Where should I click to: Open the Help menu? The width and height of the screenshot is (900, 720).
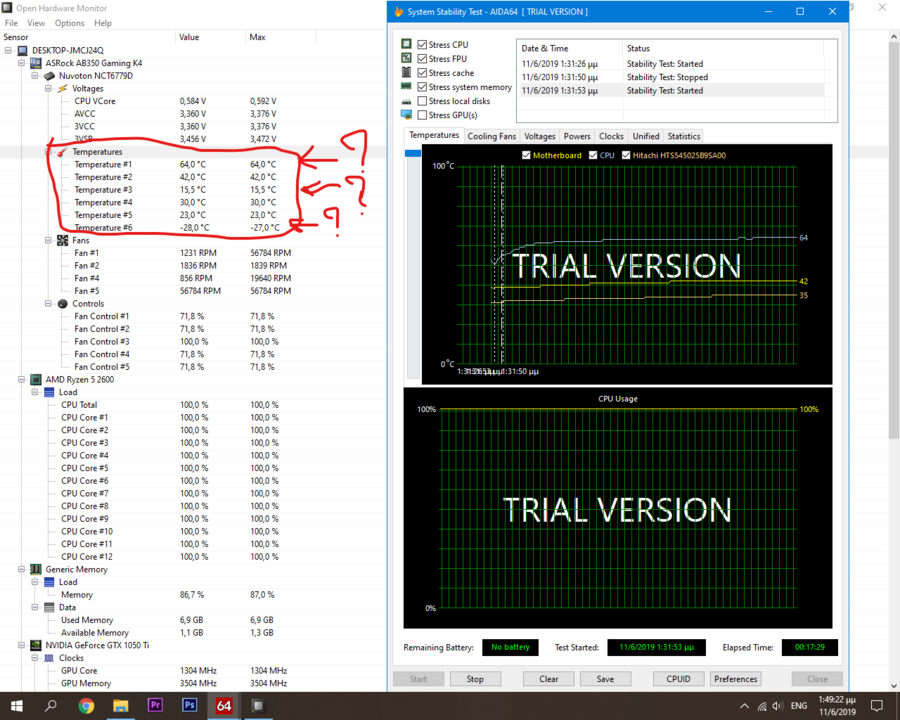click(x=103, y=23)
